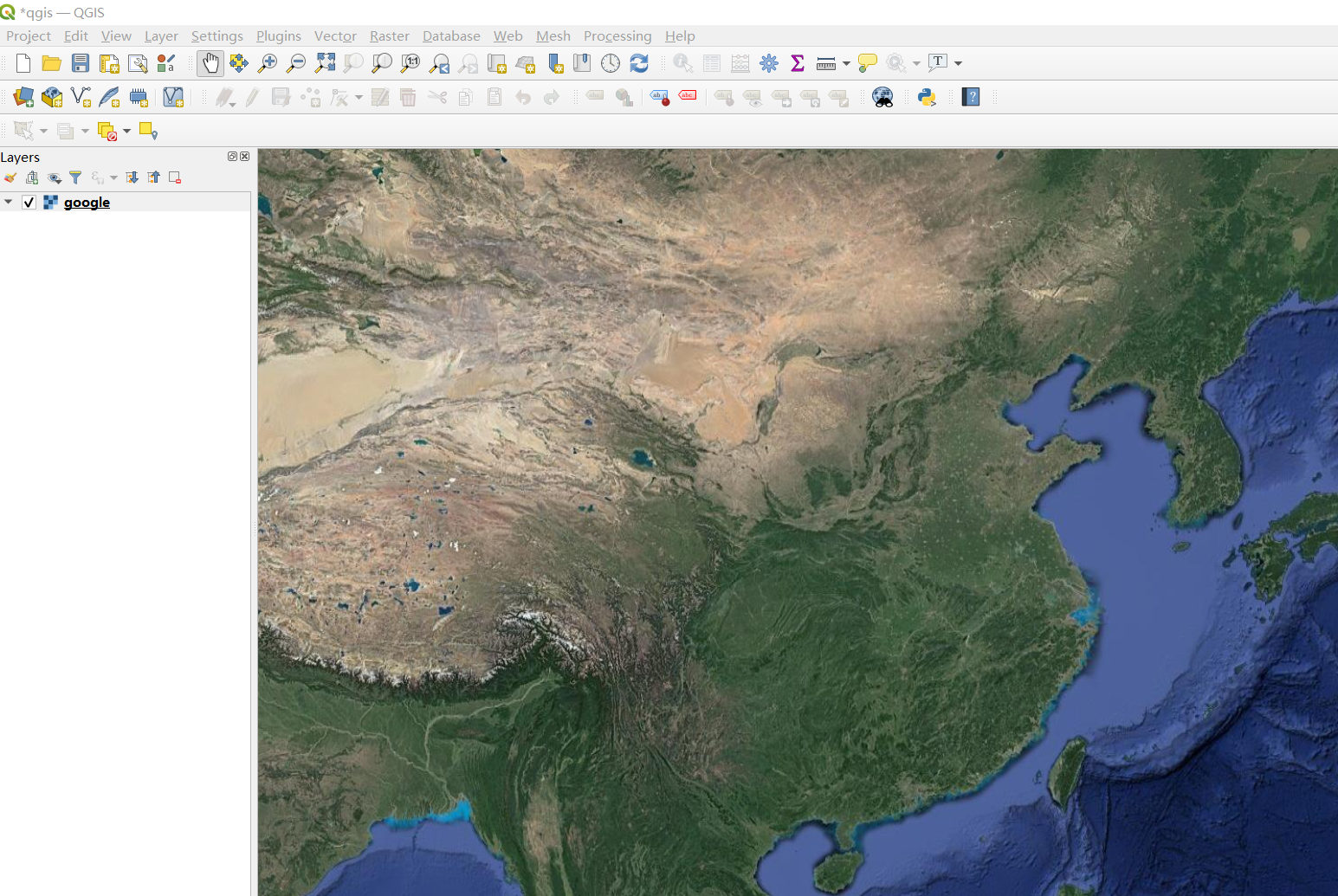Open the Vector menu
The height and width of the screenshot is (896, 1338).
[x=335, y=35]
